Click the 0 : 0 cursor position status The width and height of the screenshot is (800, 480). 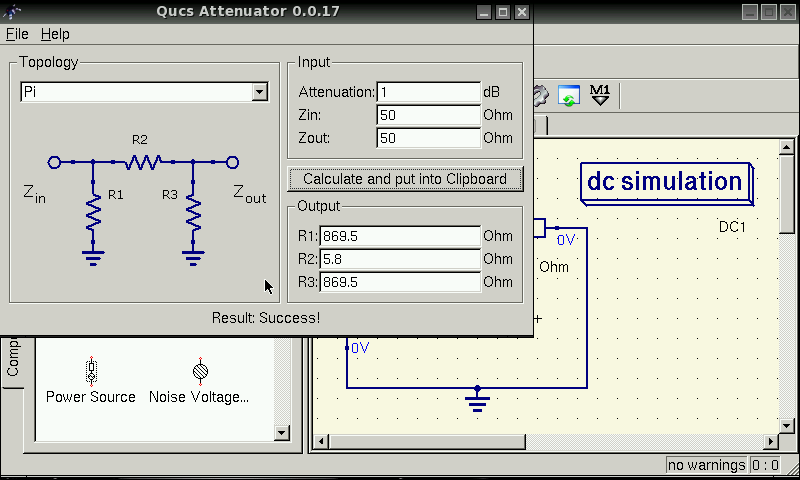[x=765, y=465]
